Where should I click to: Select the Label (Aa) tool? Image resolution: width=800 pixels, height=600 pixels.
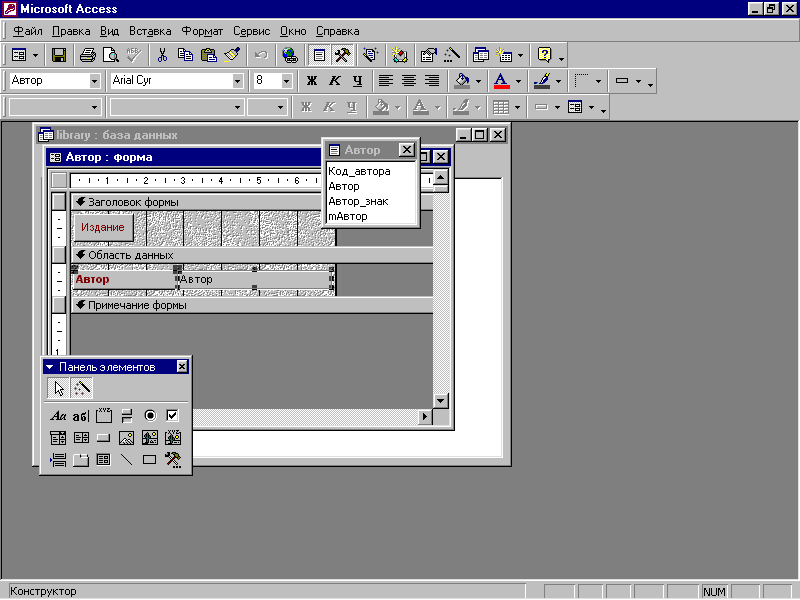[x=58, y=416]
